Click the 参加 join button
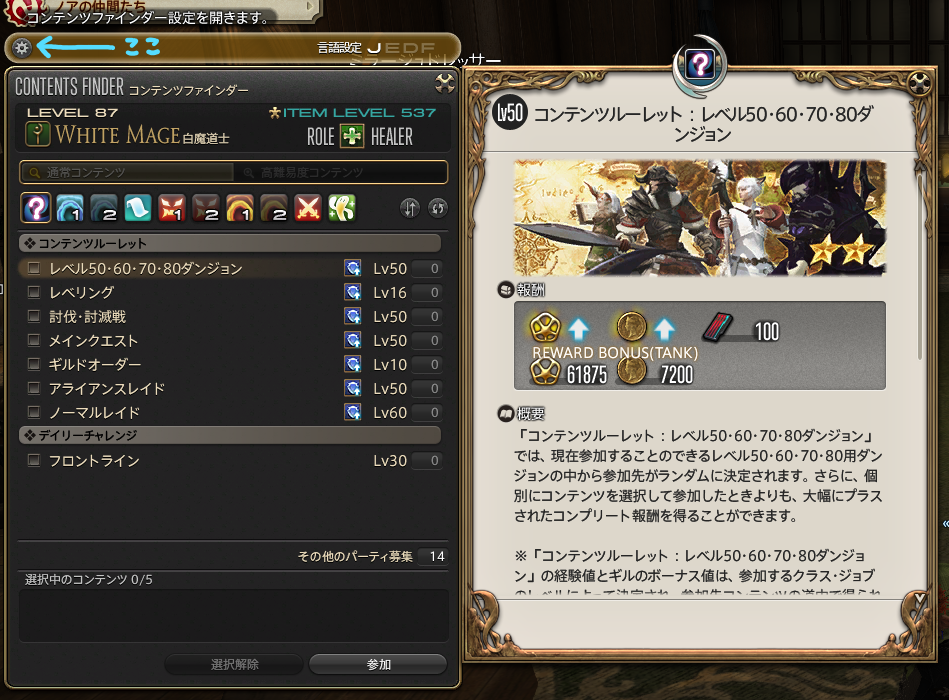949x700 pixels. tap(378, 664)
